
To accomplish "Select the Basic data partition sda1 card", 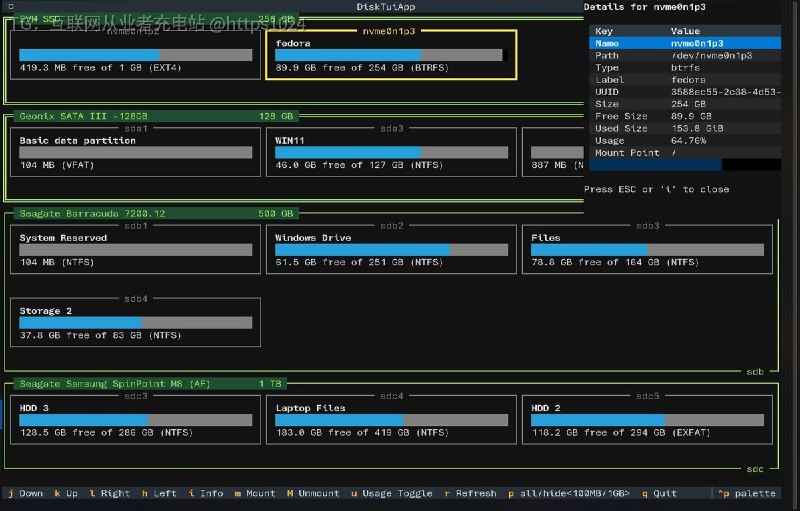I will pyautogui.click(x=135, y=152).
